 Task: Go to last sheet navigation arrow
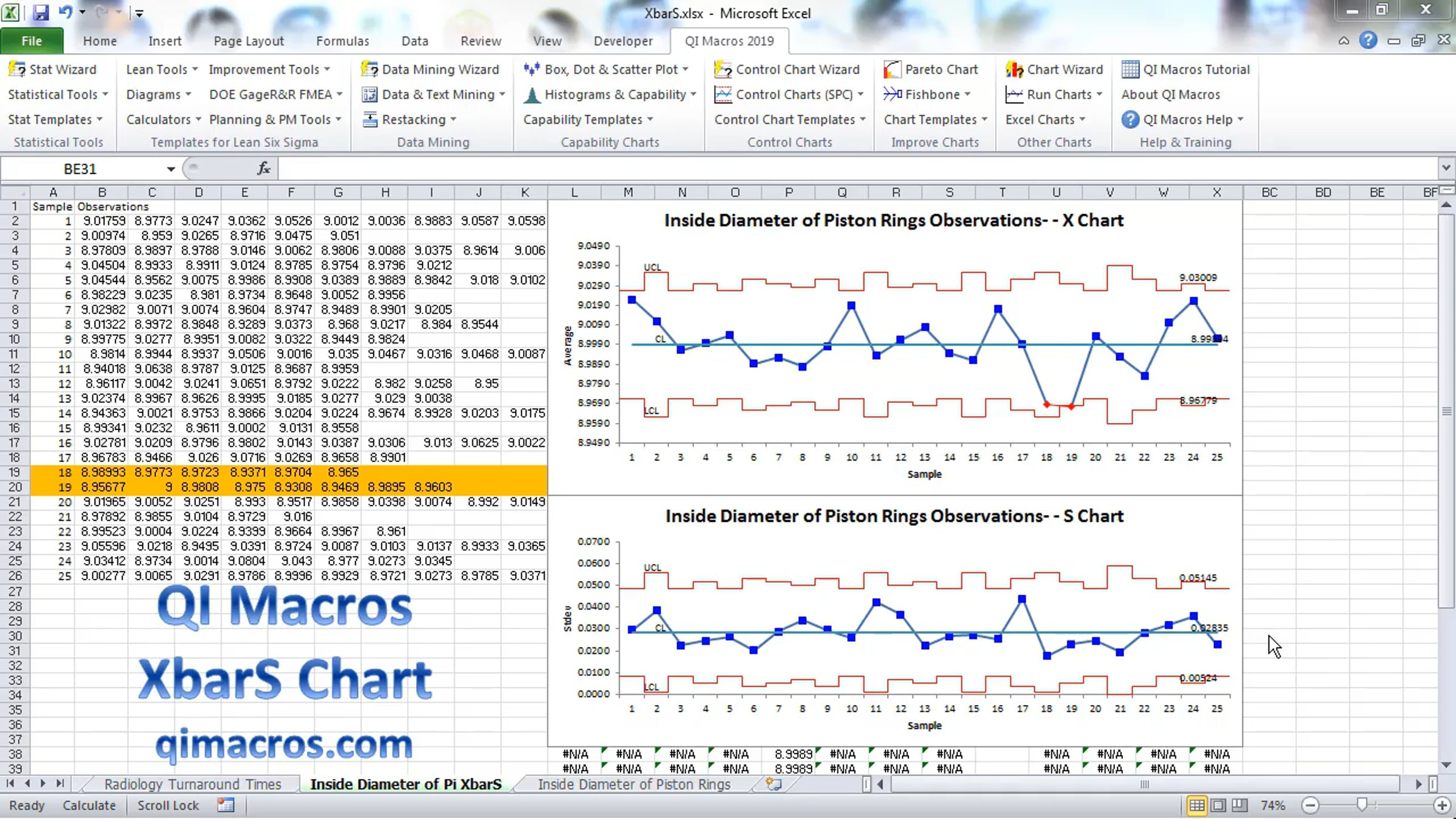click(59, 784)
